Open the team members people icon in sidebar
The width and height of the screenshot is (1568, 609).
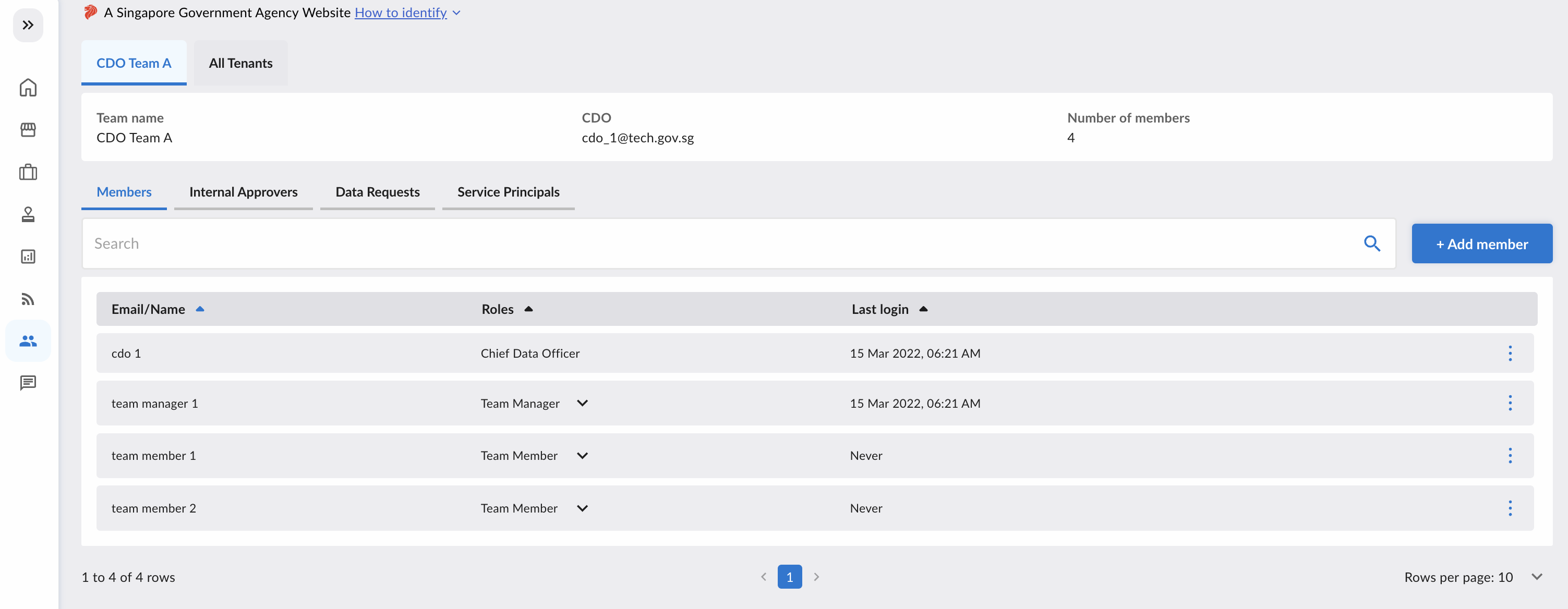pyautogui.click(x=28, y=340)
